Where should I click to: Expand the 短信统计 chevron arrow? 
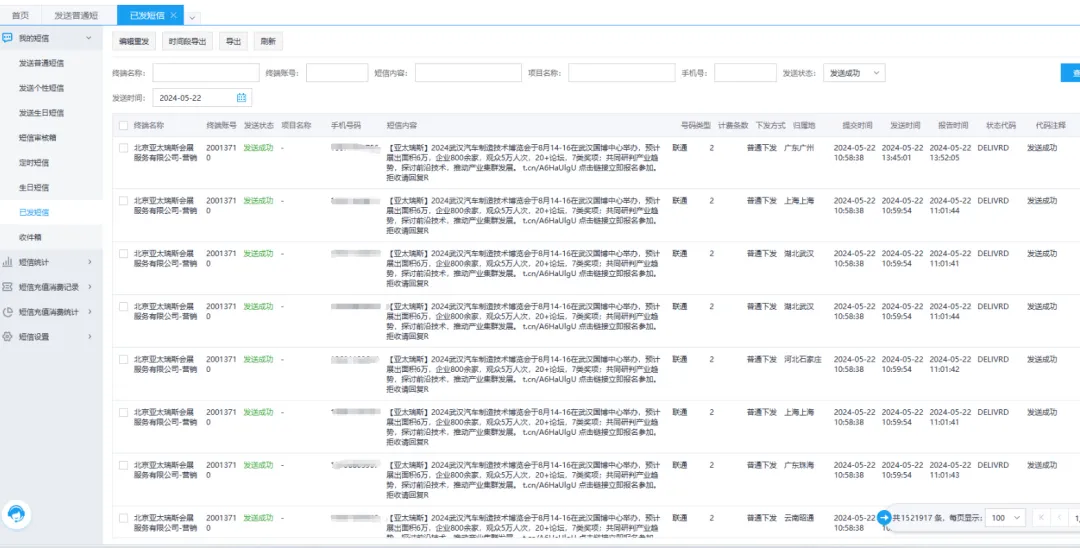pos(90,262)
